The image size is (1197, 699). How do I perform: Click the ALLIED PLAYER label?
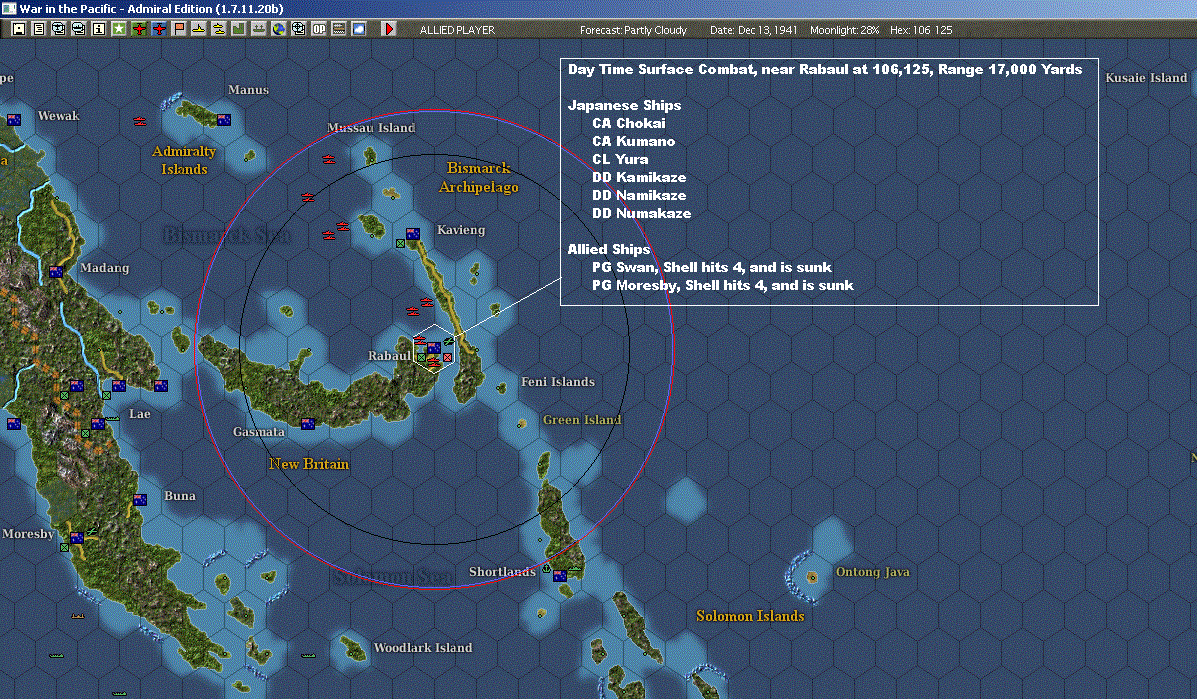457,30
